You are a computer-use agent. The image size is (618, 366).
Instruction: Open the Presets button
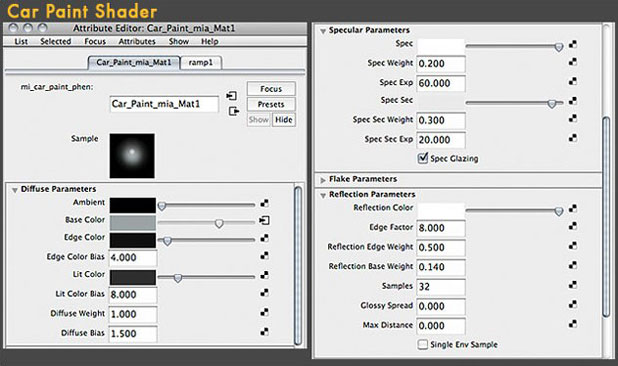coord(271,104)
